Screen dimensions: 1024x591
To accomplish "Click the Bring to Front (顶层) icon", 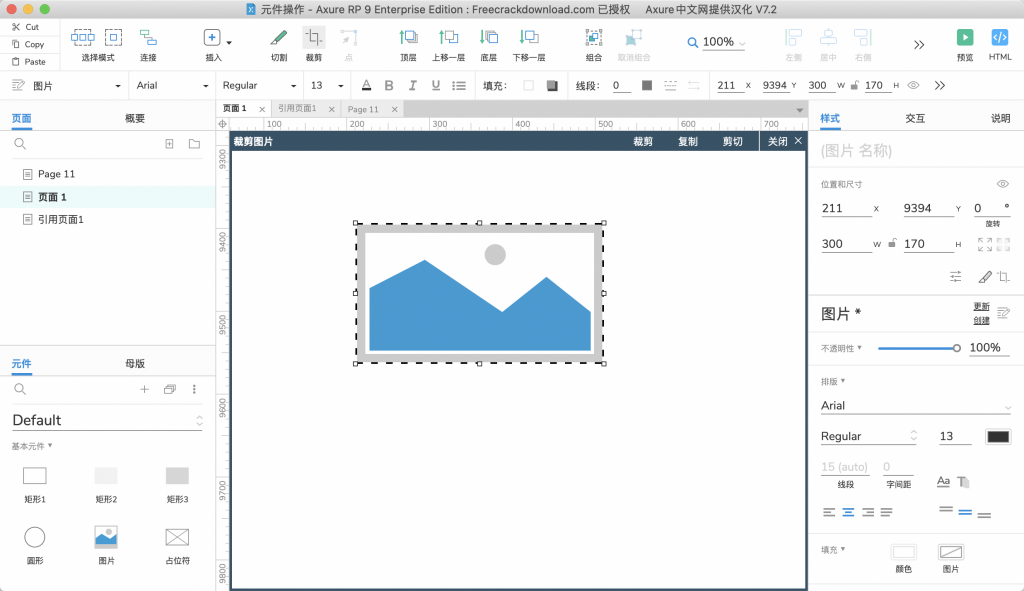I will 408,38.
